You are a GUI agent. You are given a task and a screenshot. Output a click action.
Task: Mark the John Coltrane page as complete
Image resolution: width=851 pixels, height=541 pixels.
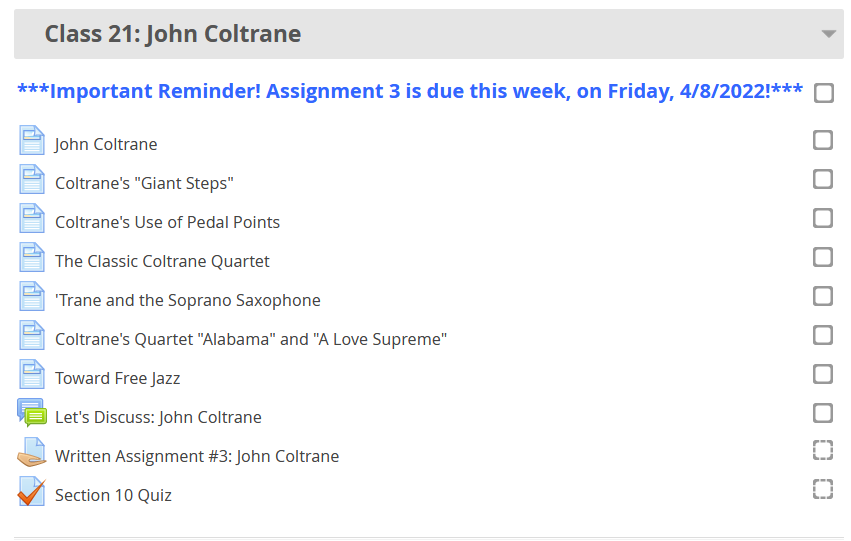click(823, 140)
